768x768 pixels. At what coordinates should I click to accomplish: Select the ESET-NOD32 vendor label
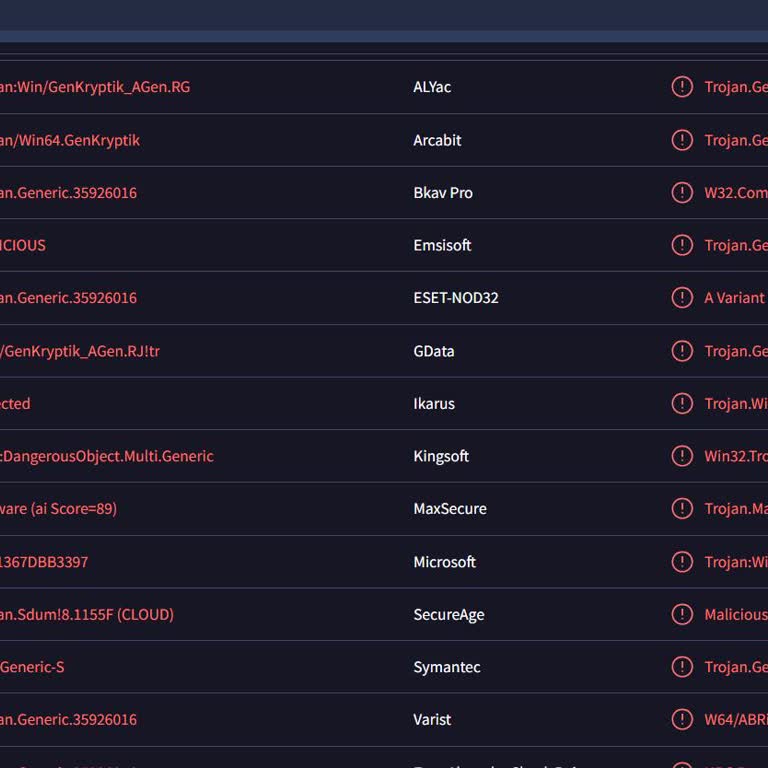click(455, 298)
